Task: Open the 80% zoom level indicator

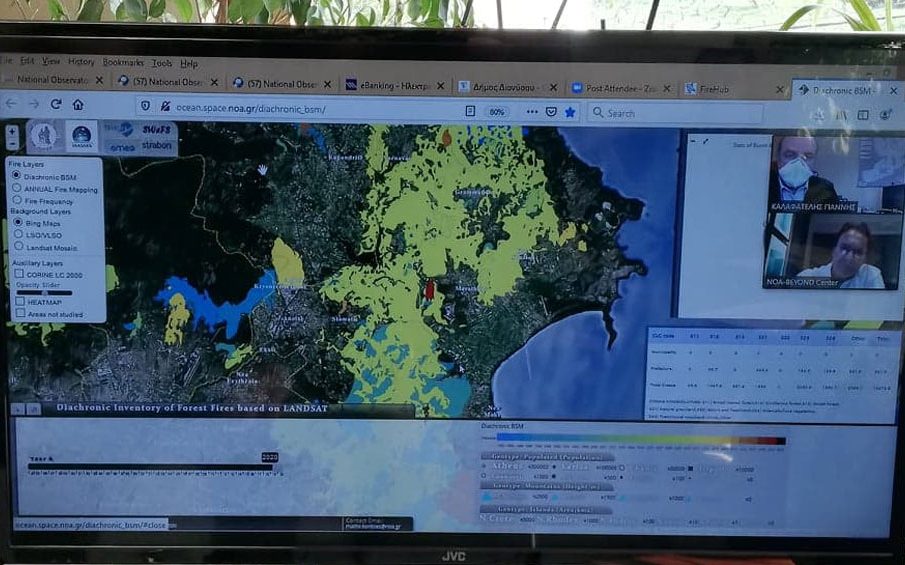Action: click(496, 111)
